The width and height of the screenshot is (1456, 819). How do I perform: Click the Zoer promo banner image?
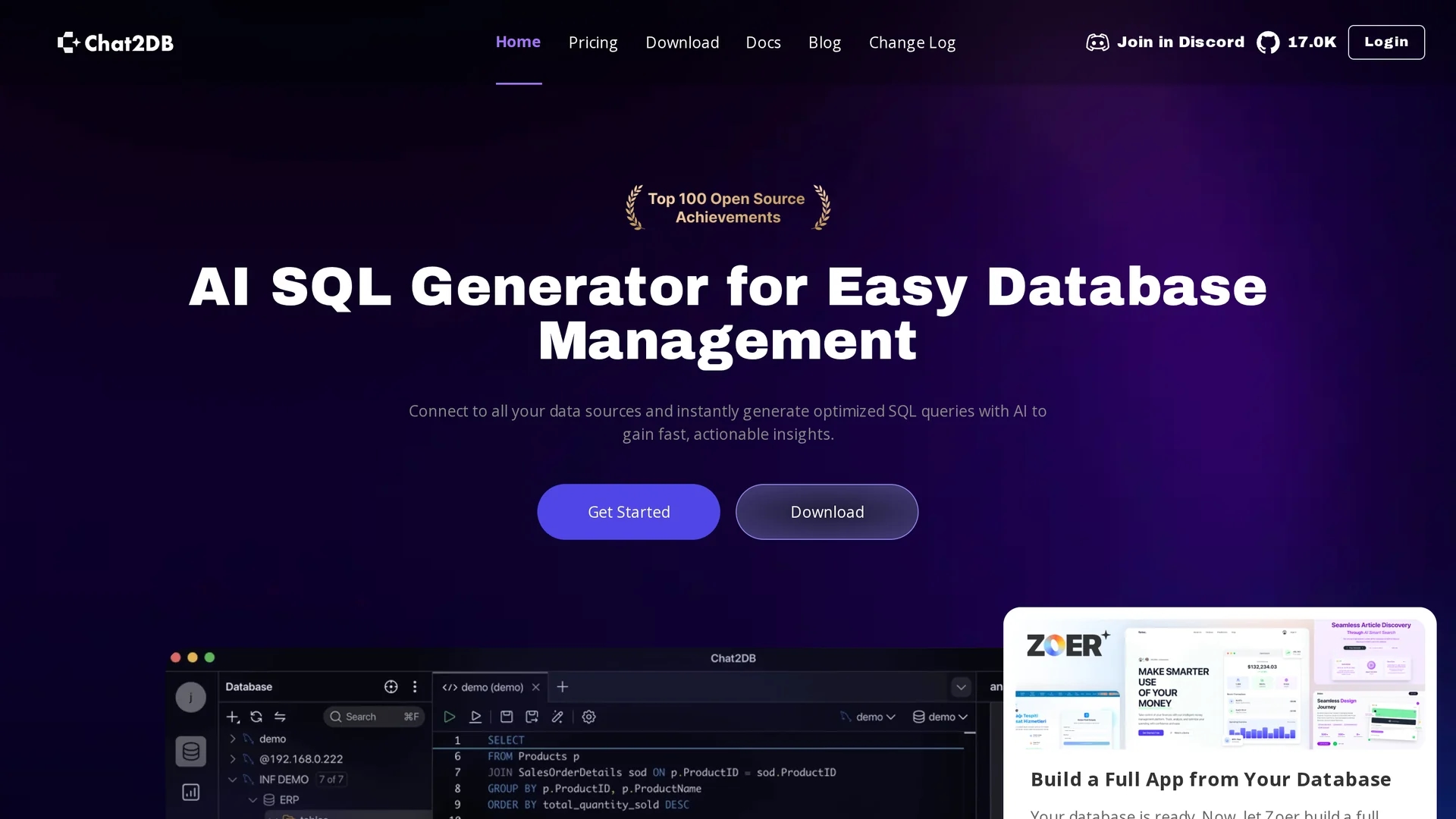(x=1219, y=685)
